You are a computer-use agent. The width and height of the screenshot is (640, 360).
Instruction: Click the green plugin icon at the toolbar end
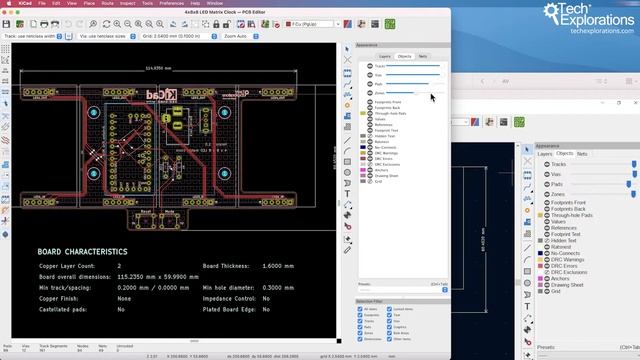(390, 24)
